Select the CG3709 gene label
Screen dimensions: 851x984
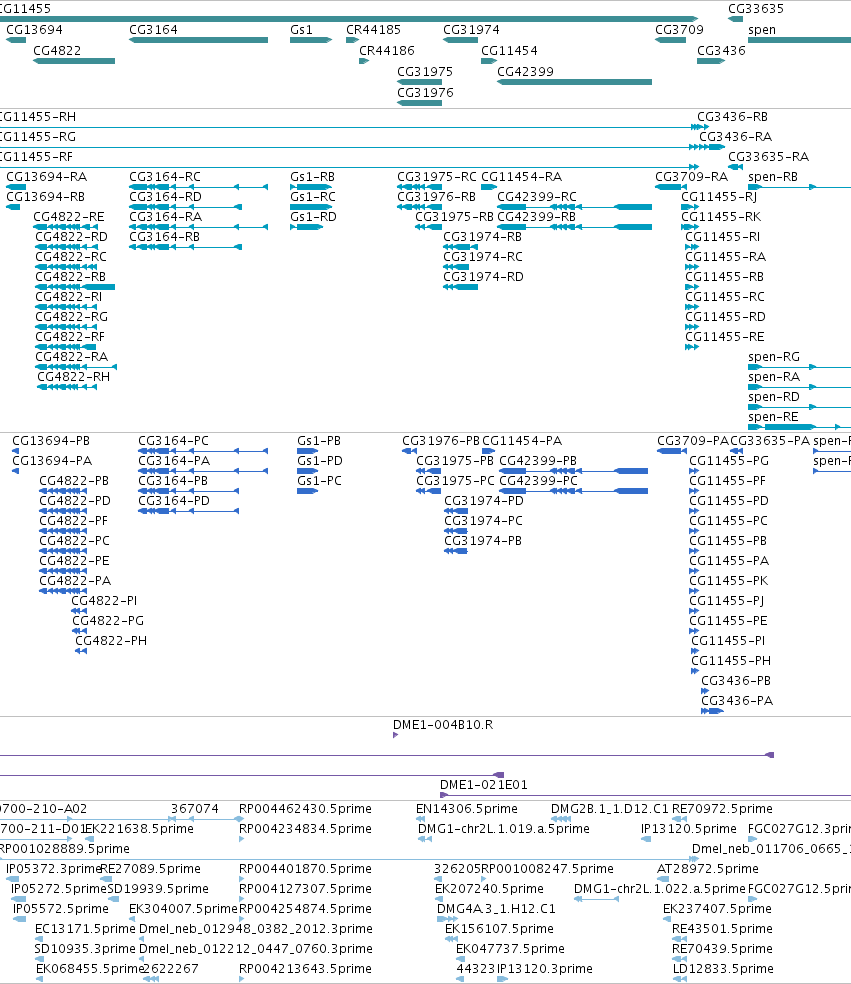pyautogui.click(x=679, y=29)
